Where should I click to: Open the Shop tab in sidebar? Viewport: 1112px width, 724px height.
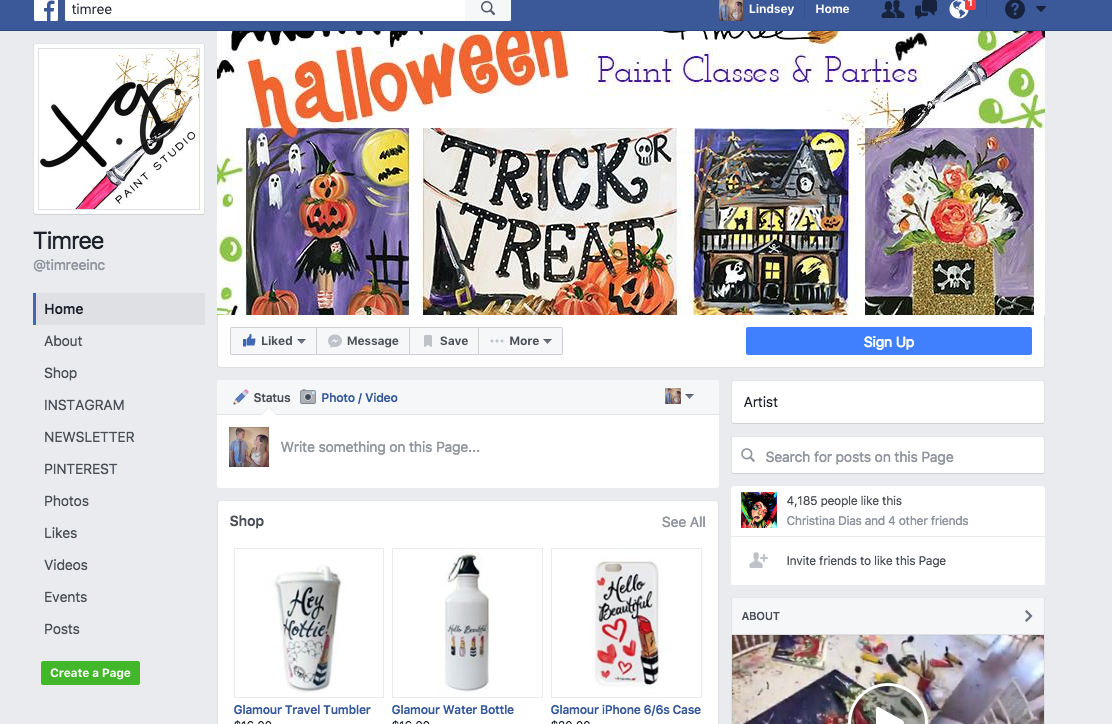tap(60, 373)
